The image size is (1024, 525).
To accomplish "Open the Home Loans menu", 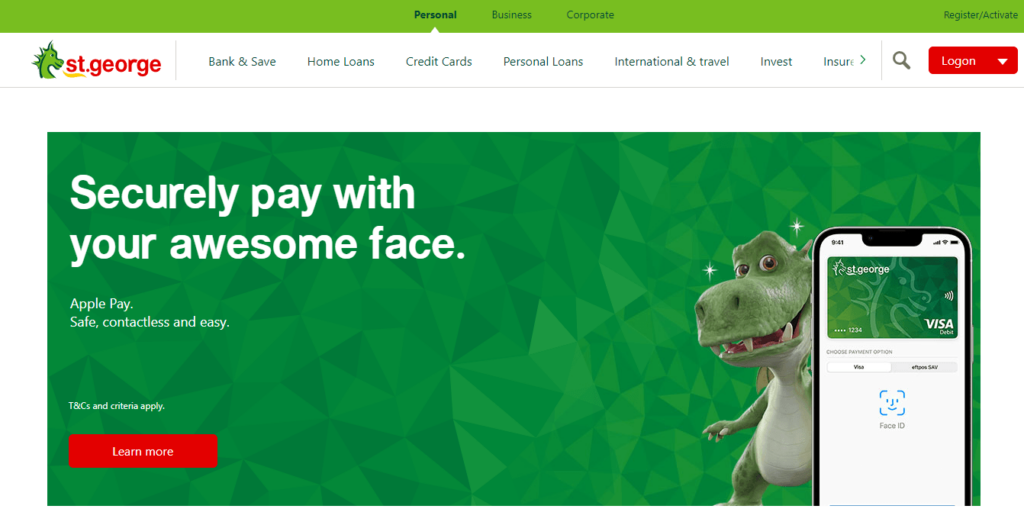I will [x=341, y=61].
